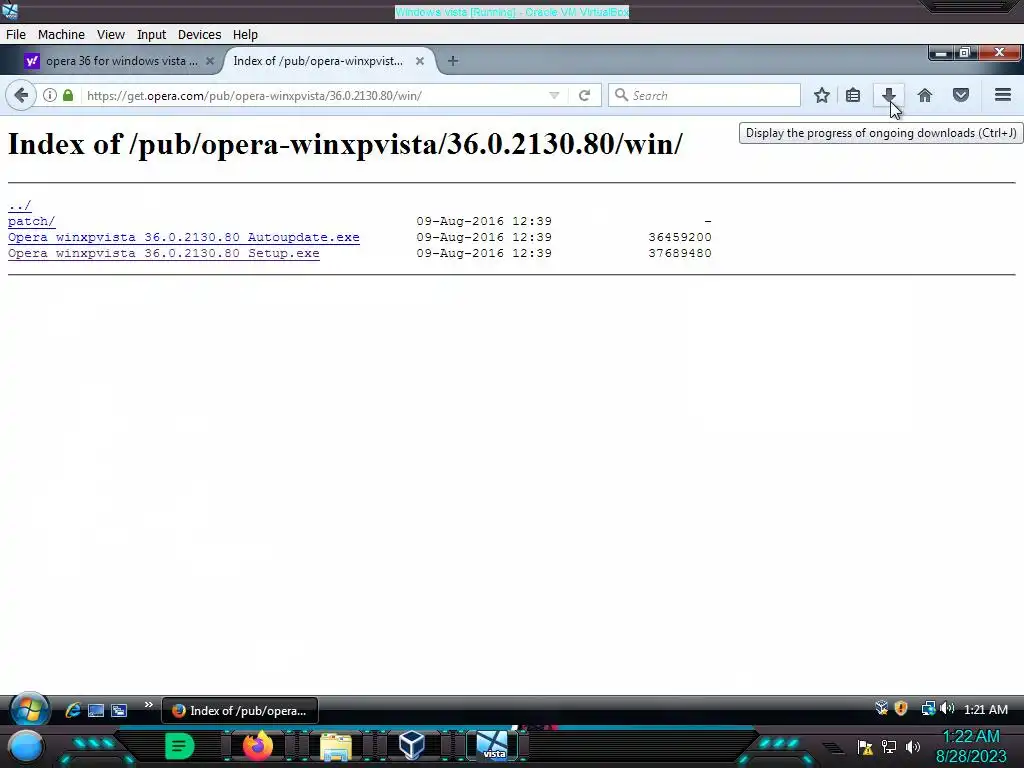Open the green notes app in host taskbar
Image resolution: width=1024 pixels, height=768 pixels.
click(180, 746)
